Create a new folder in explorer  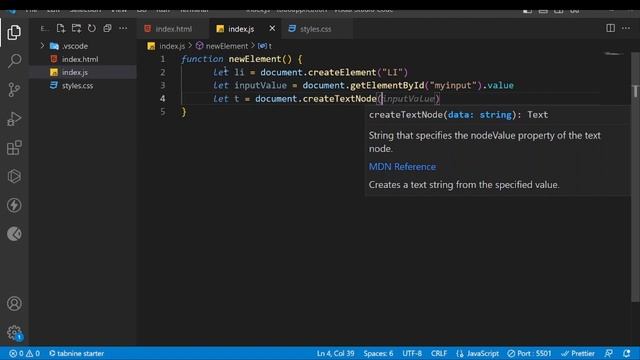point(76,28)
